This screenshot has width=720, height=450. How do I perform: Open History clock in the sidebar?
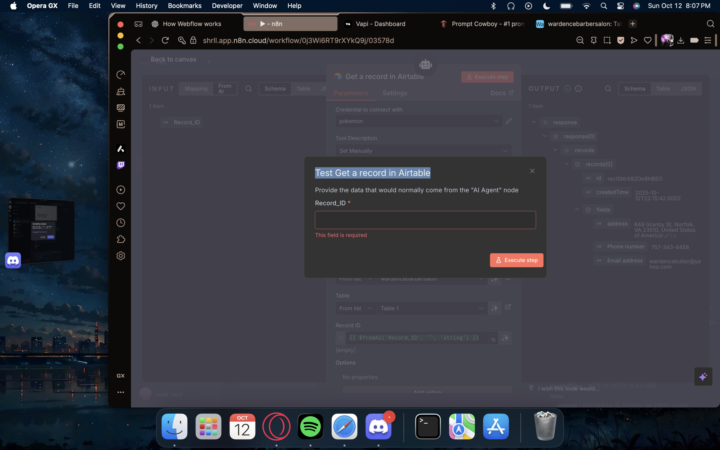tap(121, 223)
